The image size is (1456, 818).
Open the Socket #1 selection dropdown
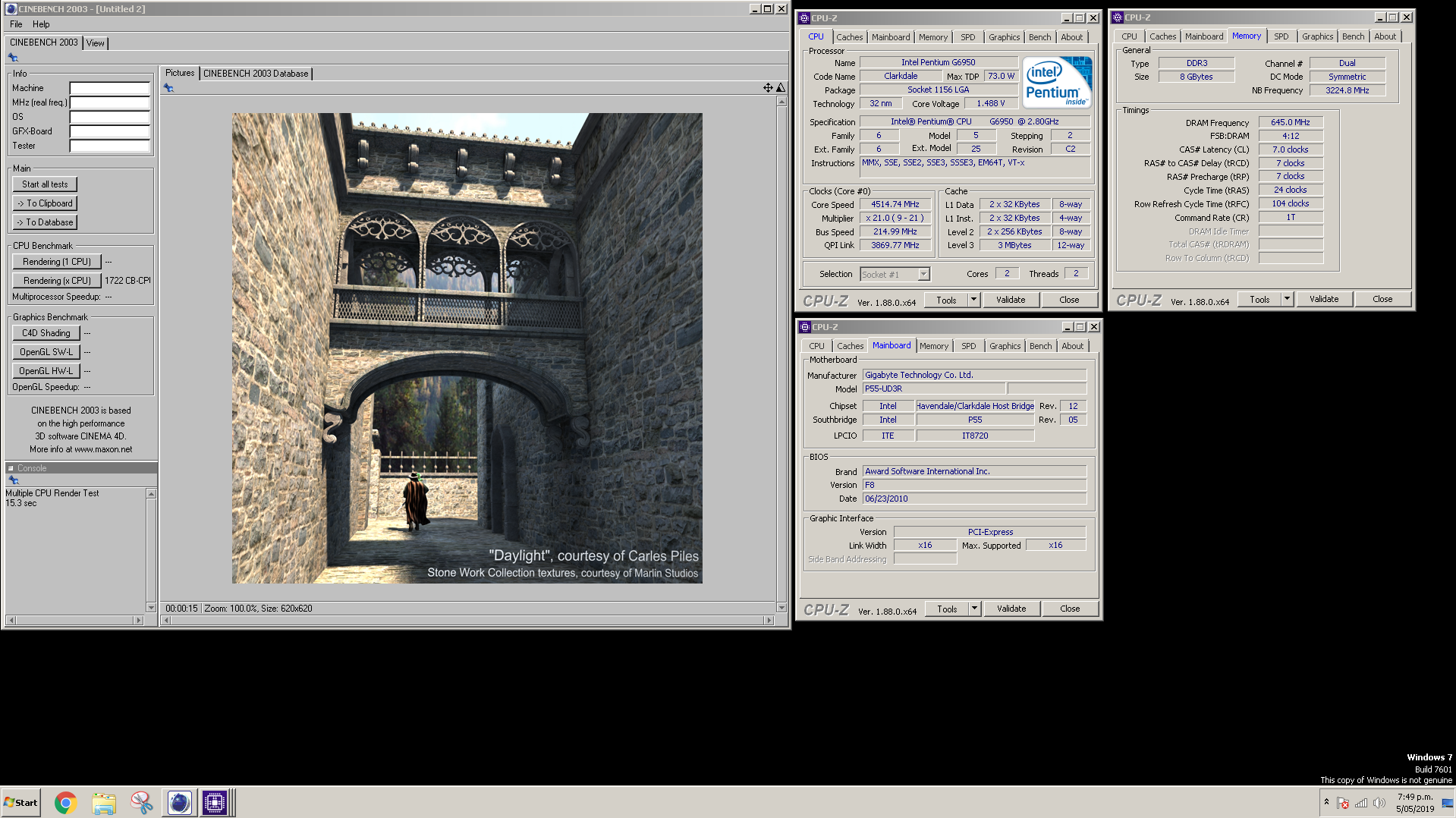(923, 275)
